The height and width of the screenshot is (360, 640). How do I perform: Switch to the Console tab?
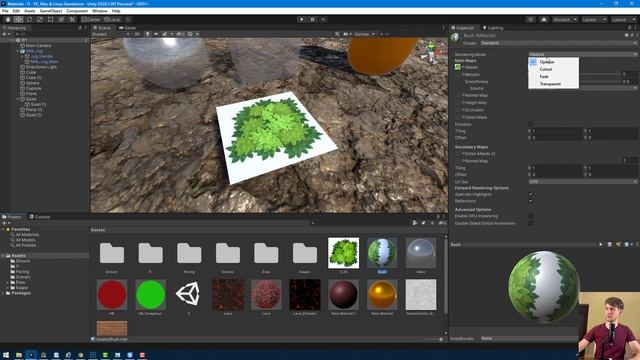pyautogui.click(x=40, y=217)
